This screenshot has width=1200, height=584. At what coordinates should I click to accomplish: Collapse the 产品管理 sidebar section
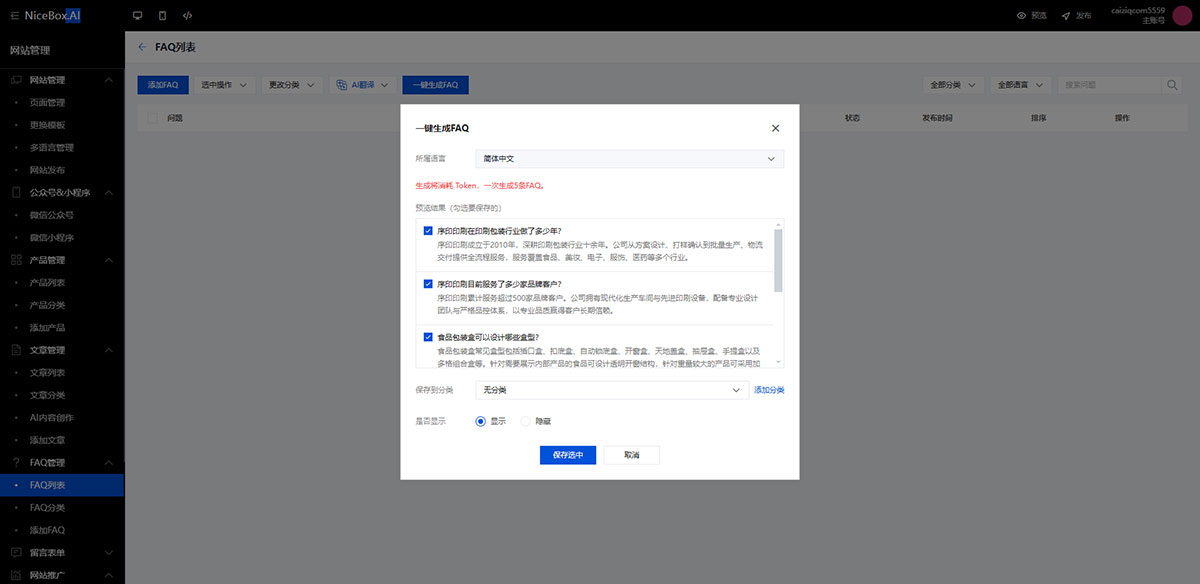click(x=109, y=260)
